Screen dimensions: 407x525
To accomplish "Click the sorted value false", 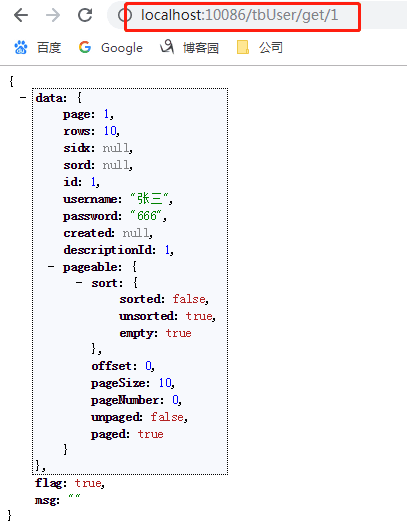I will click(189, 299).
